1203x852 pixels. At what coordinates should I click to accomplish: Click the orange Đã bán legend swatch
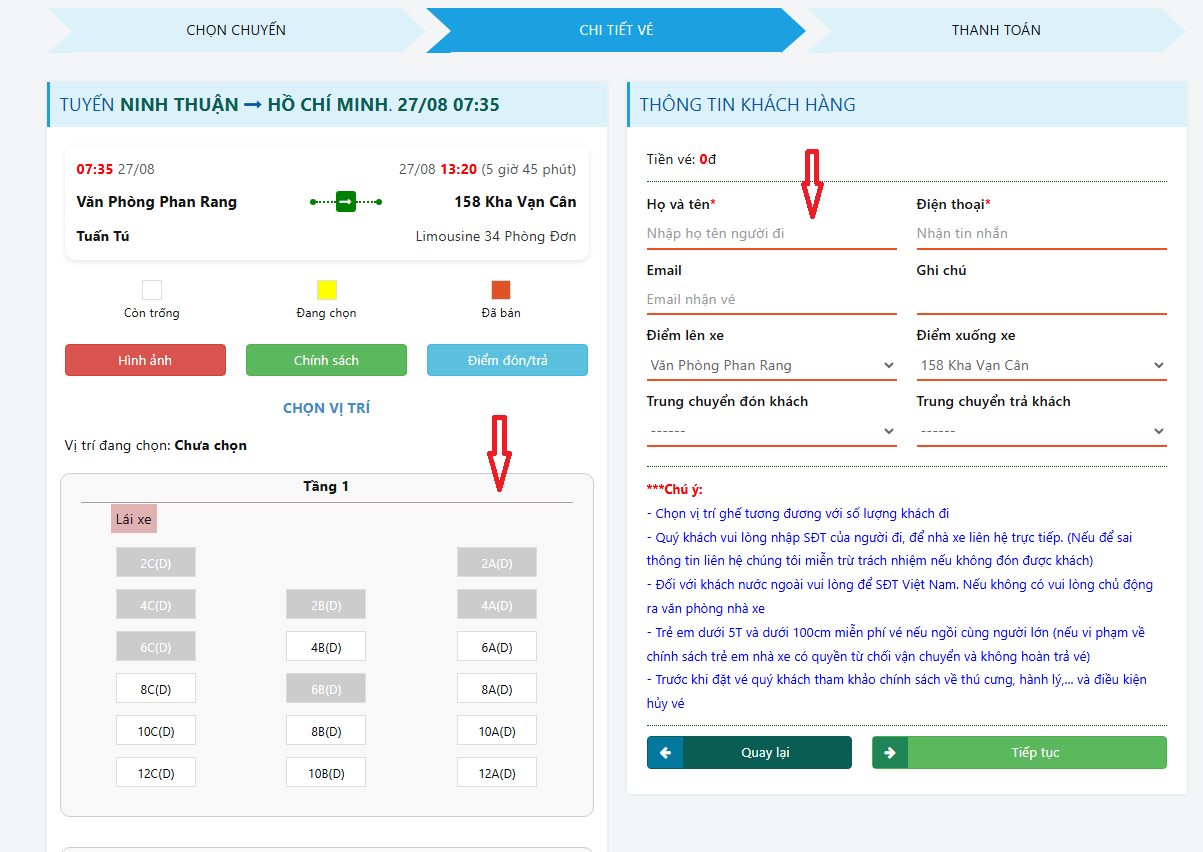pyautogui.click(x=501, y=291)
